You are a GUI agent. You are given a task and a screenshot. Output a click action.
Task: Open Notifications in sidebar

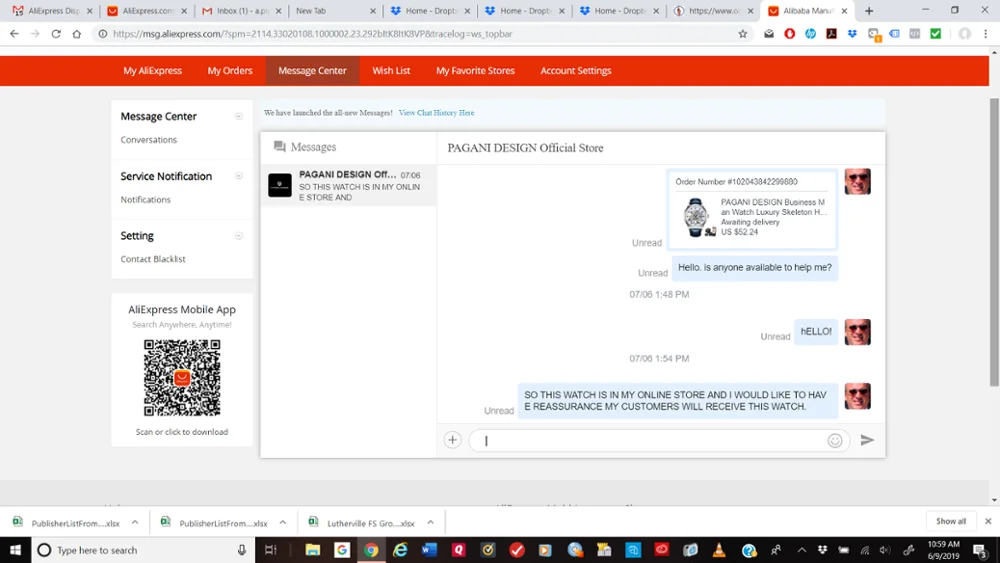(x=145, y=200)
